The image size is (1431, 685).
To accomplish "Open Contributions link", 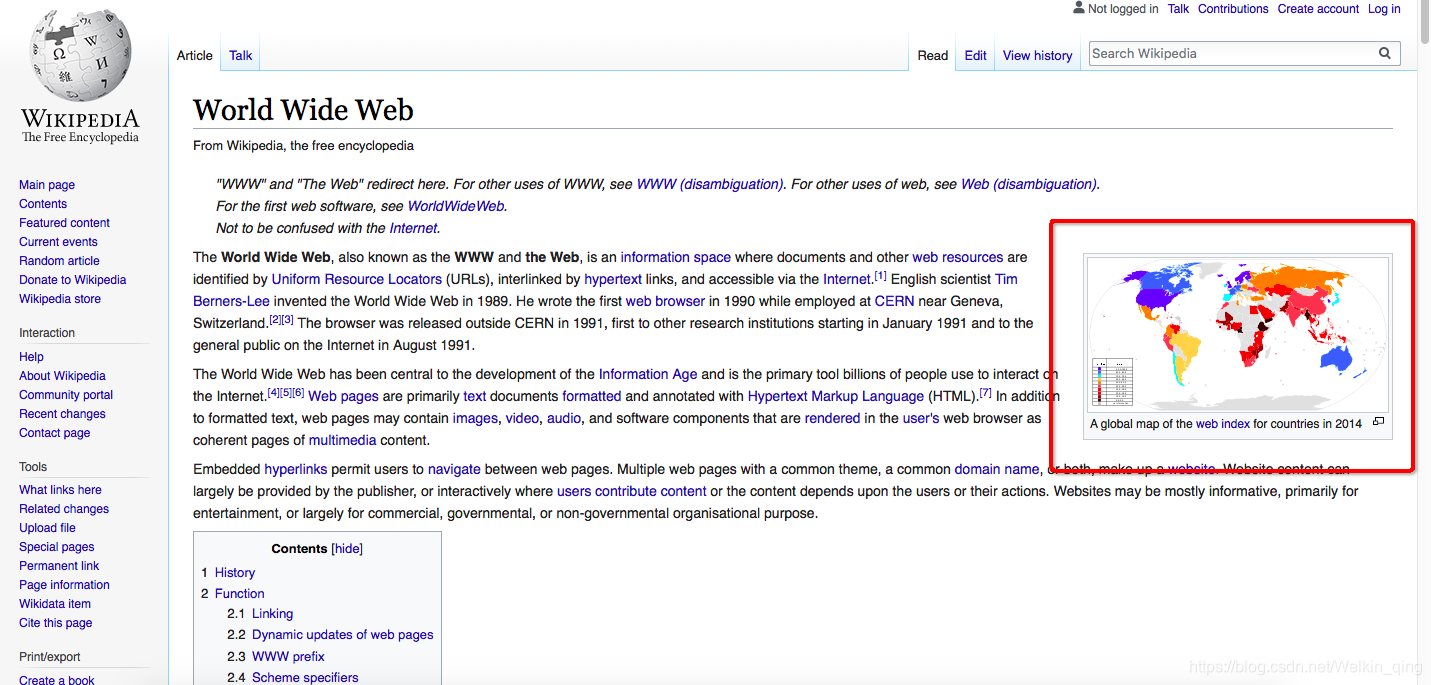I will 1233,9.
